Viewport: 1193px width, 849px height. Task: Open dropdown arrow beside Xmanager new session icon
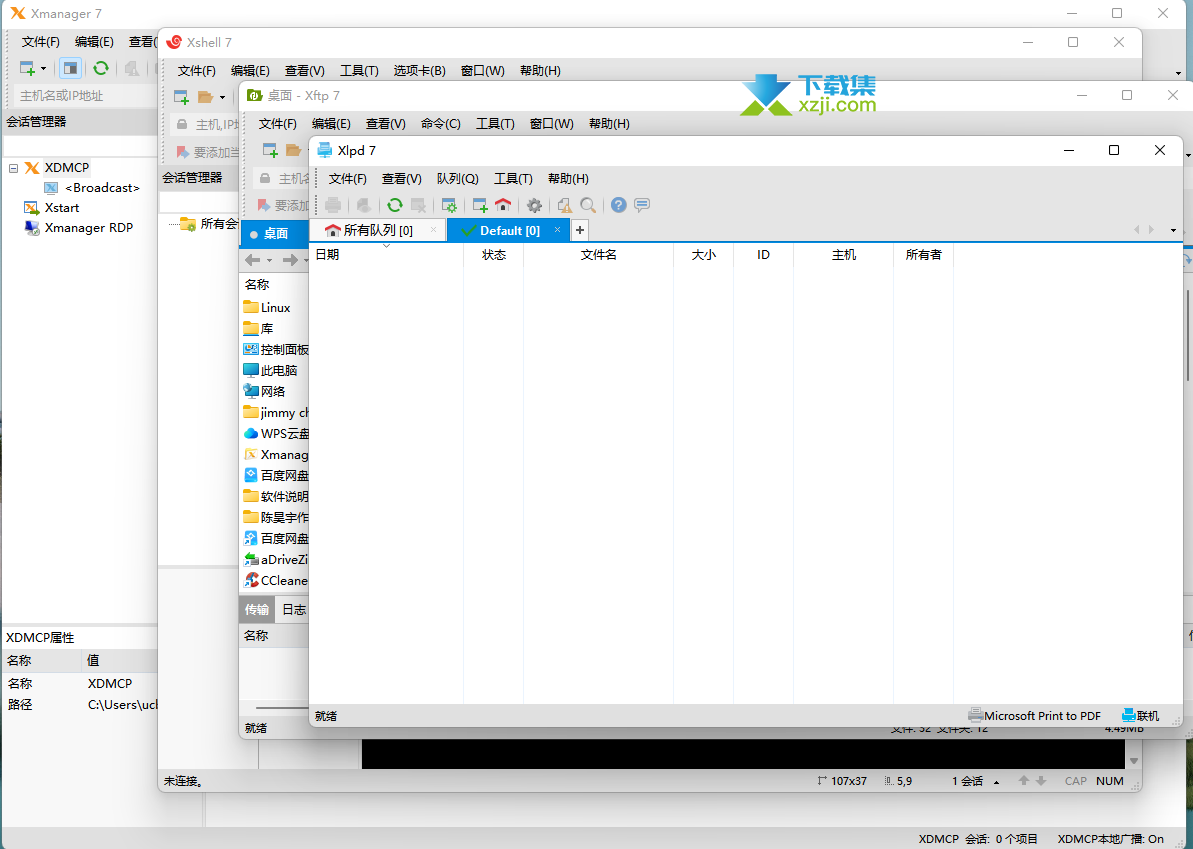coord(44,69)
